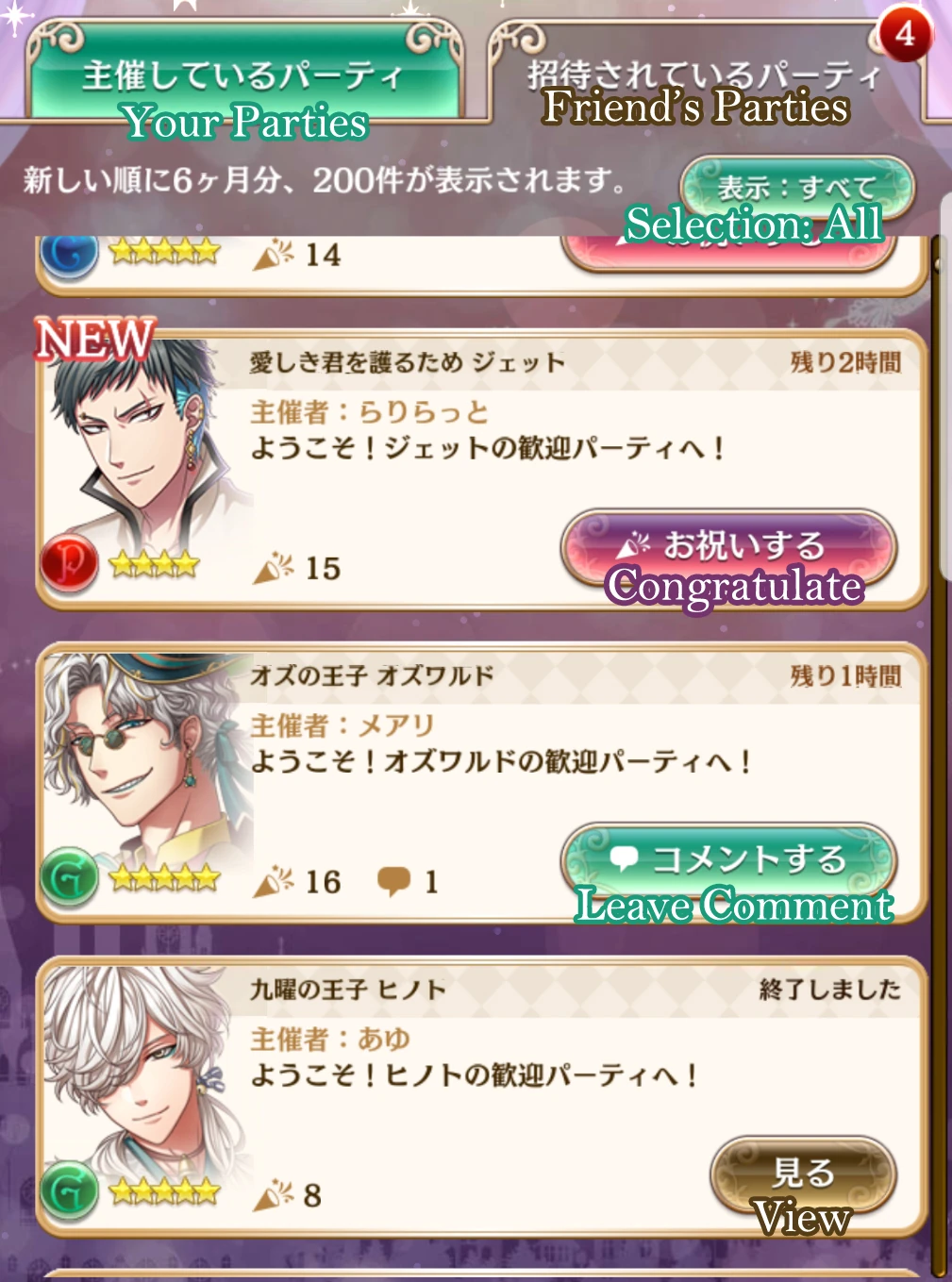Click the vertical scrollbar on the right edge

940,755
